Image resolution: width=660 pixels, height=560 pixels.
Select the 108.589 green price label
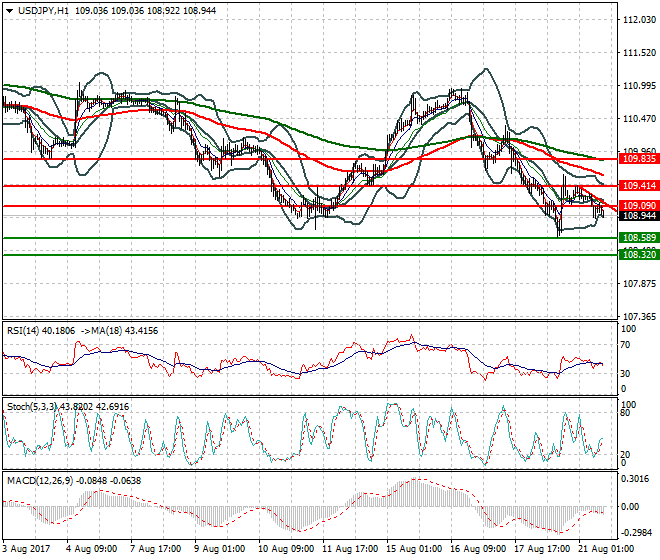click(638, 238)
